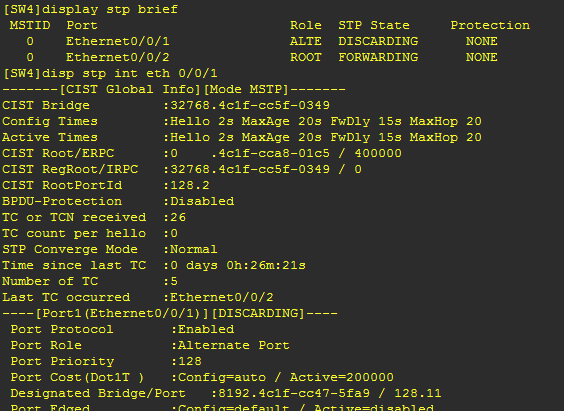Click the 'TC or TCN received' value 26
564x411 pixels.
point(178,217)
